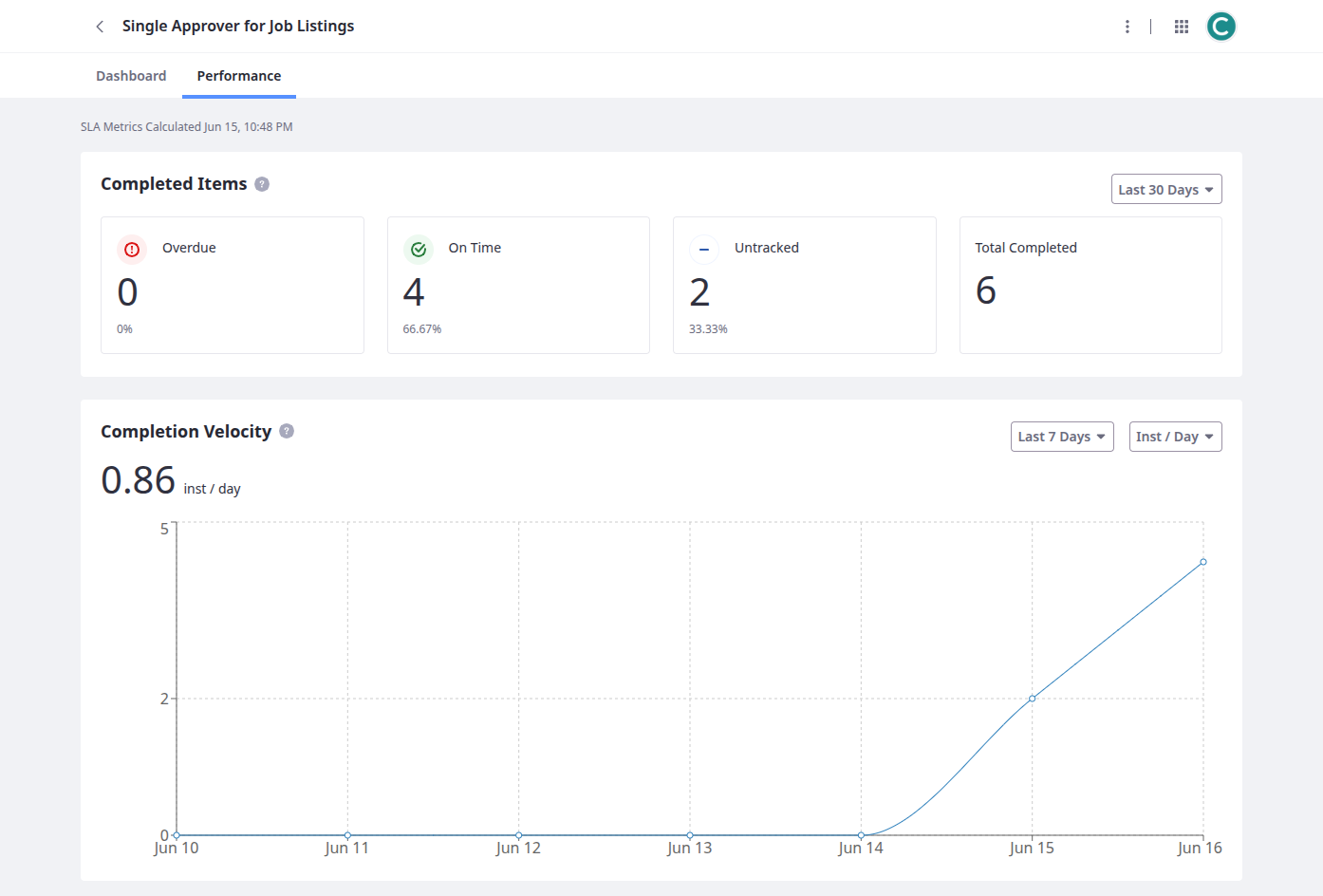Viewport: 1323px width, 896px height.
Task: Click the back arrow icon
Action: [100, 27]
